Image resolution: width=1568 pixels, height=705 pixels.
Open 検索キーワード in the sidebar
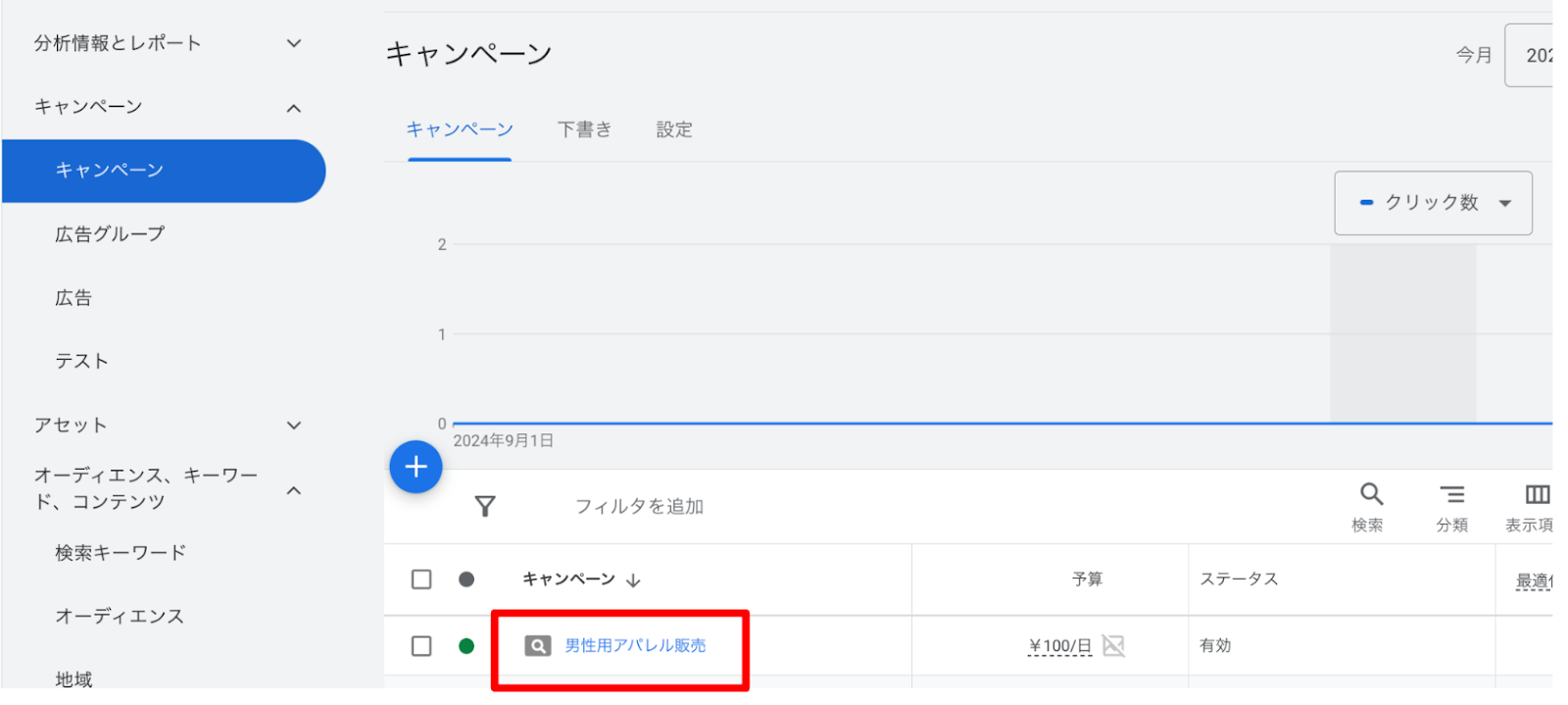point(121,553)
